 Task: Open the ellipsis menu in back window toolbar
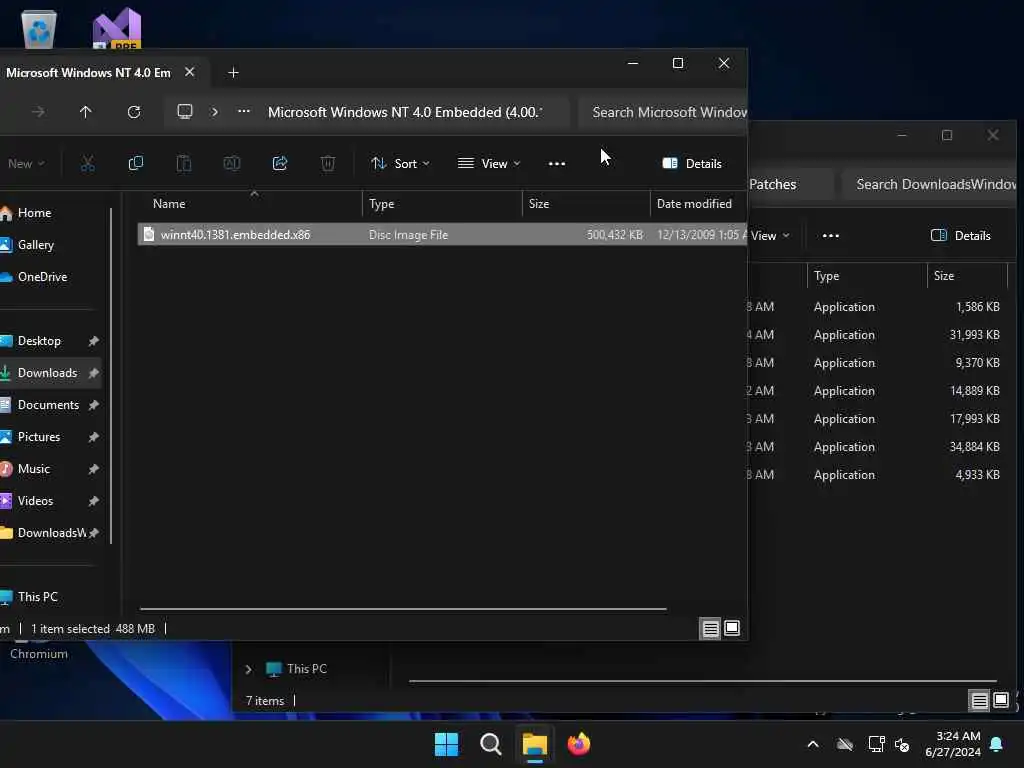(x=831, y=236)
